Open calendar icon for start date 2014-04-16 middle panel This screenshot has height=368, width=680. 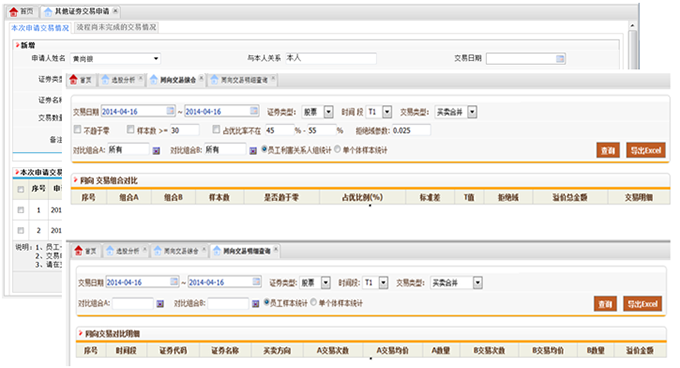point(170,111)
